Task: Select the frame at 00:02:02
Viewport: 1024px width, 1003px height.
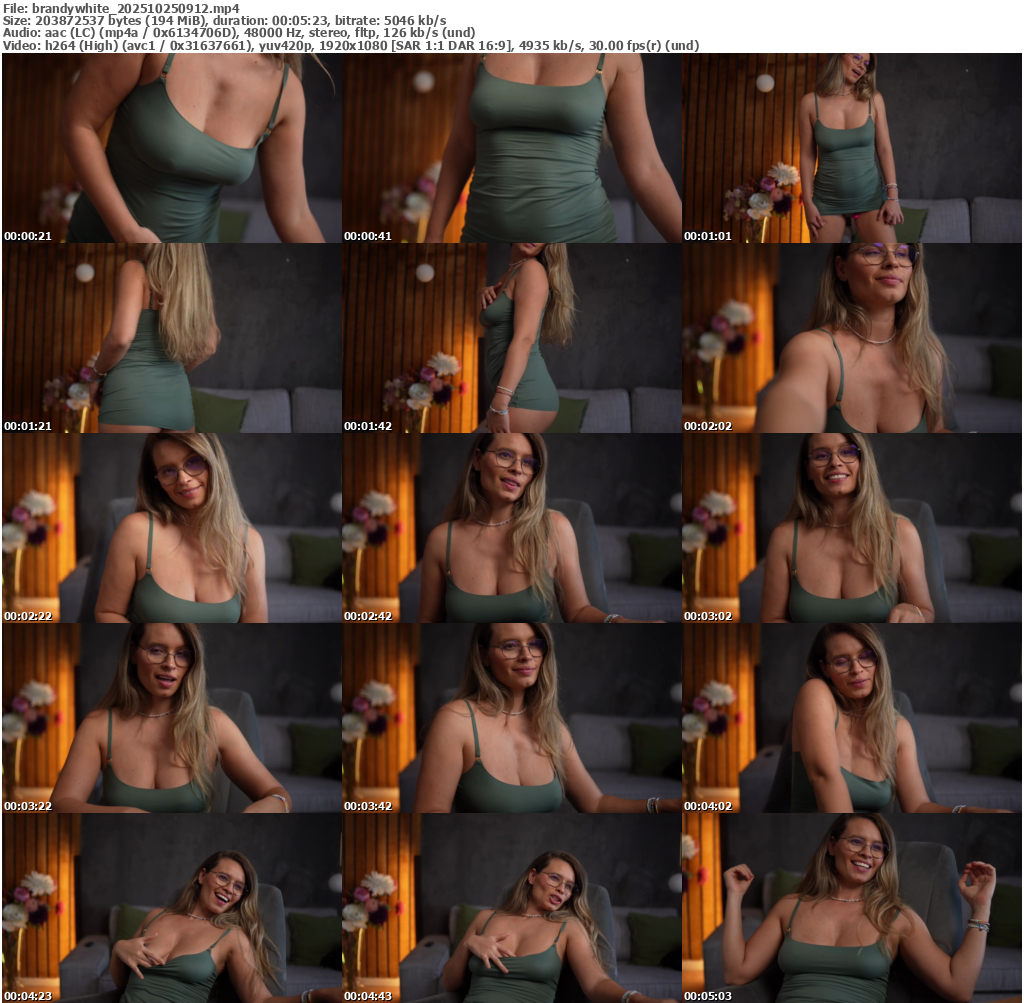Action: tap(852, 338)
